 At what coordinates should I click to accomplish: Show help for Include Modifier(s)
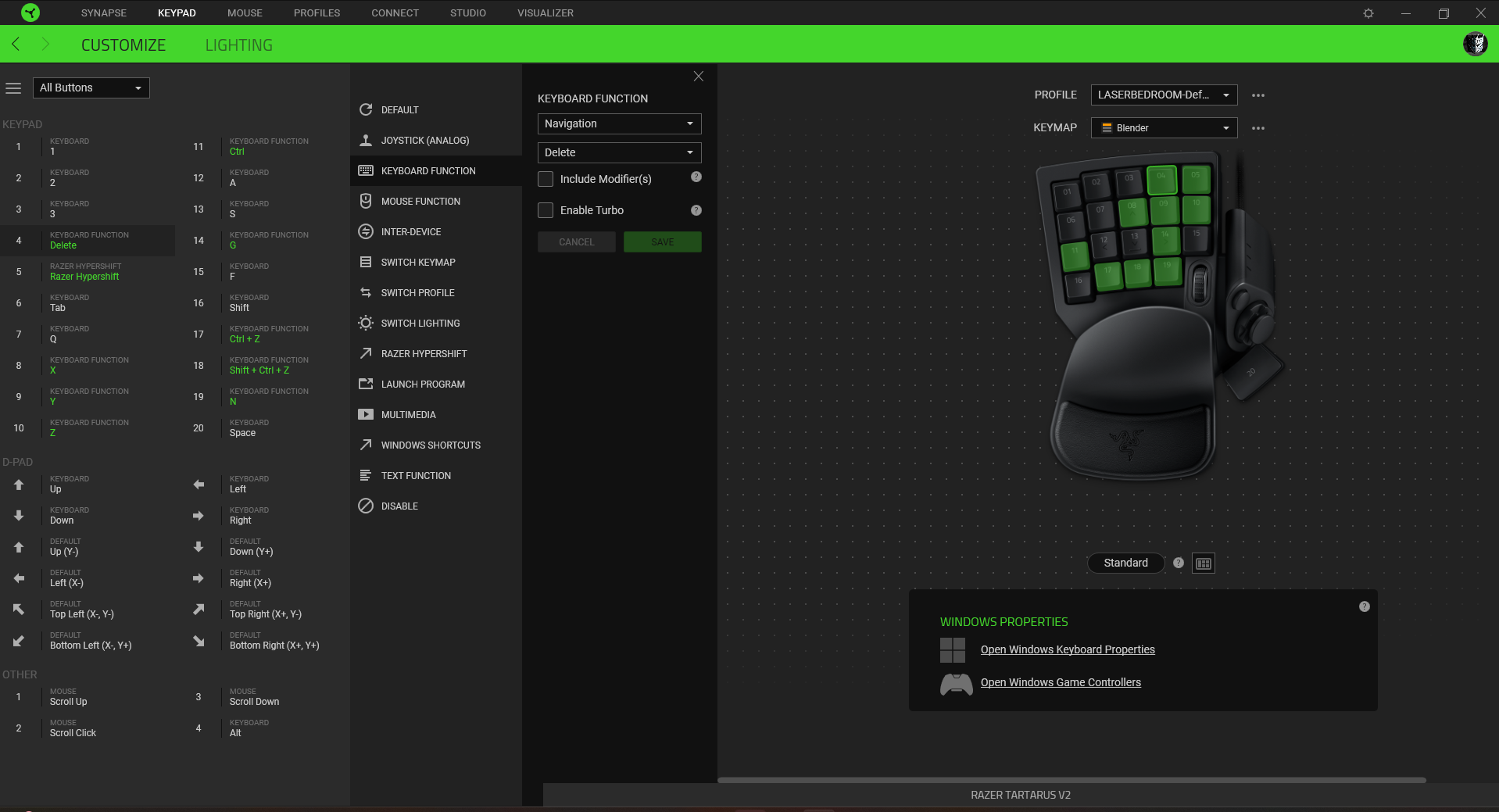coord(696,177)
